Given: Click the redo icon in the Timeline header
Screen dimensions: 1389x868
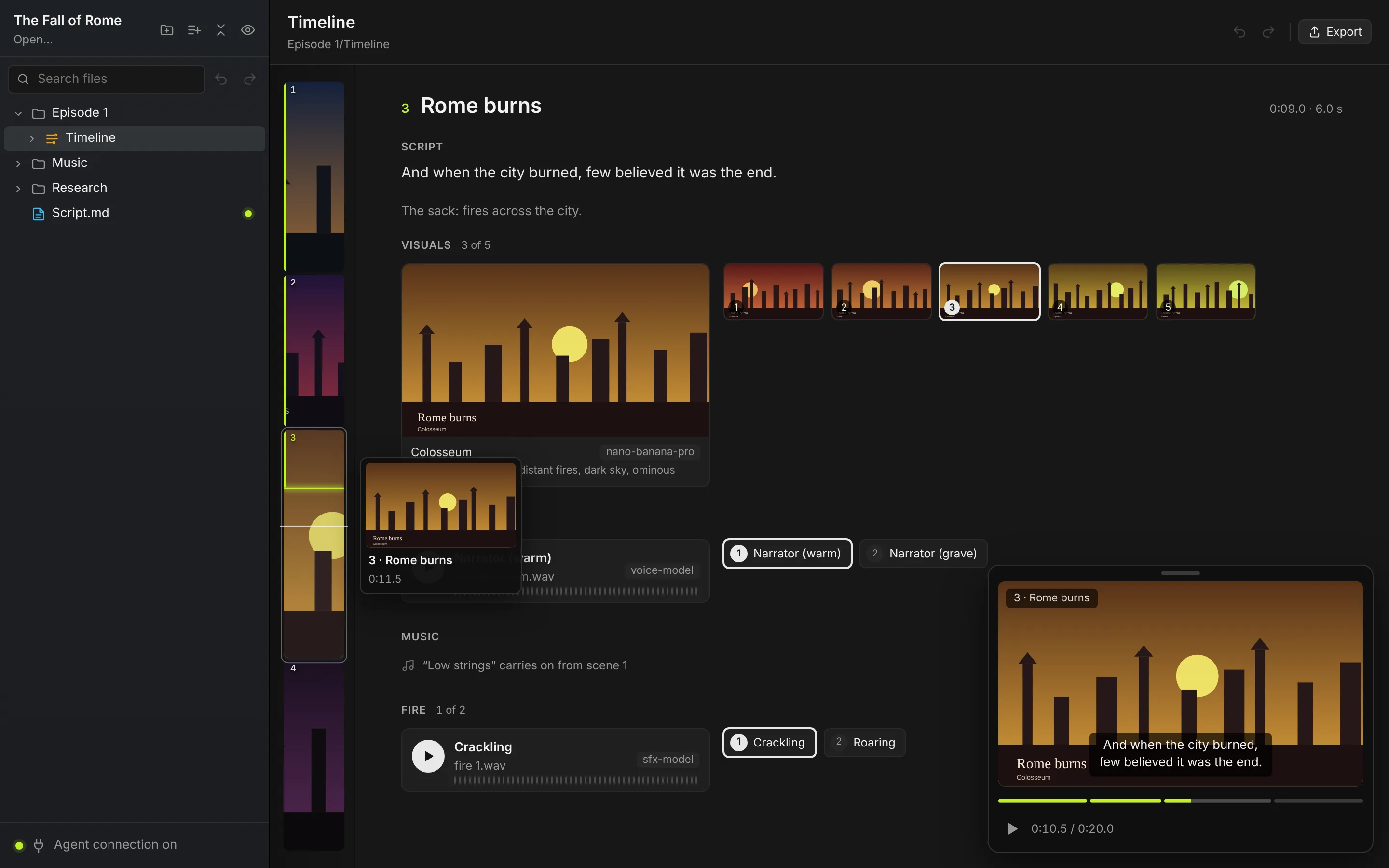Looking at the screenshot, I should (x=1268, y=31).
